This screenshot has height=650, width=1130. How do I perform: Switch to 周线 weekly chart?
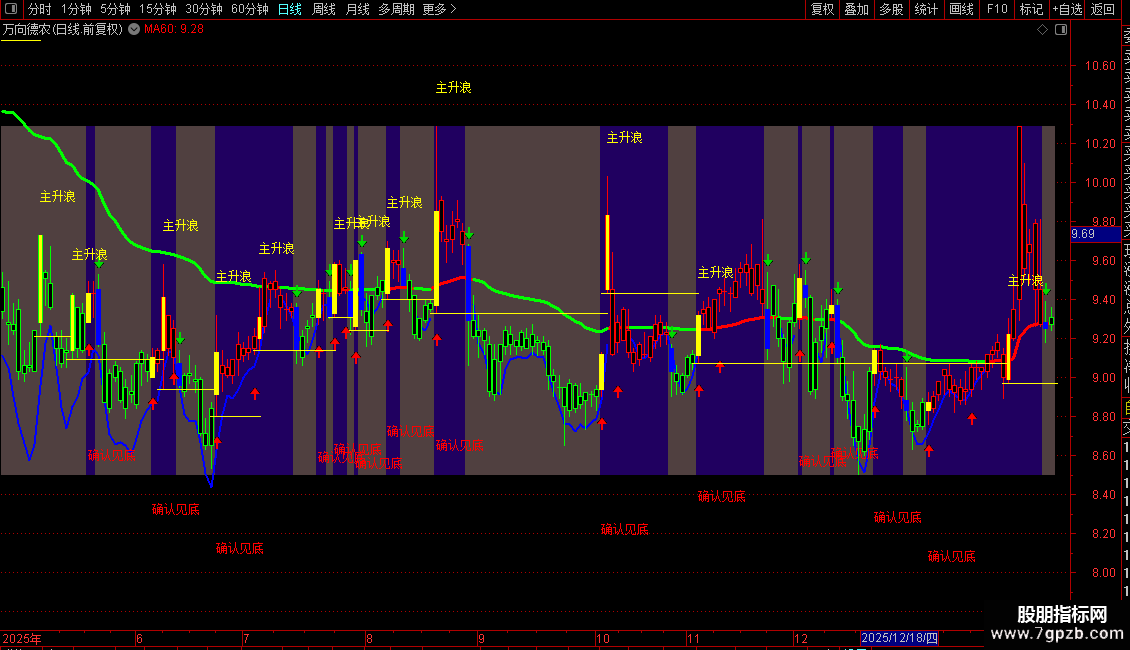tap(324, 9)
